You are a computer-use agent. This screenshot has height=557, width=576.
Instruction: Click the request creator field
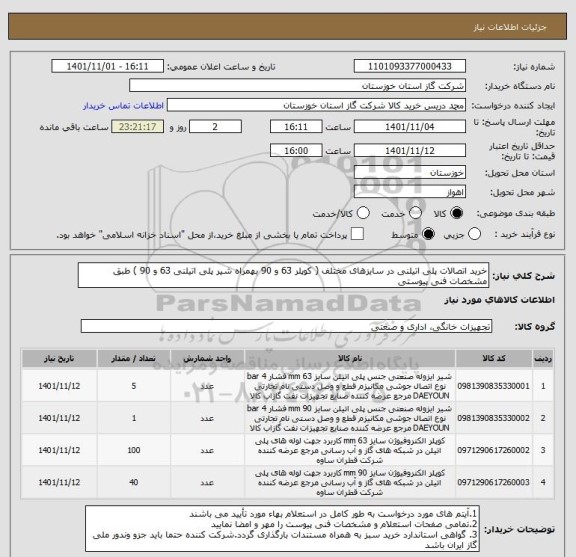[316, 105]
